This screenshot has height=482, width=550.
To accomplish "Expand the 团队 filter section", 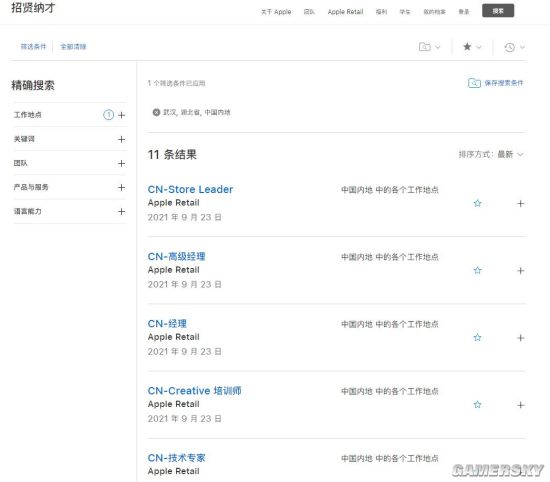I will click(121, 163).
